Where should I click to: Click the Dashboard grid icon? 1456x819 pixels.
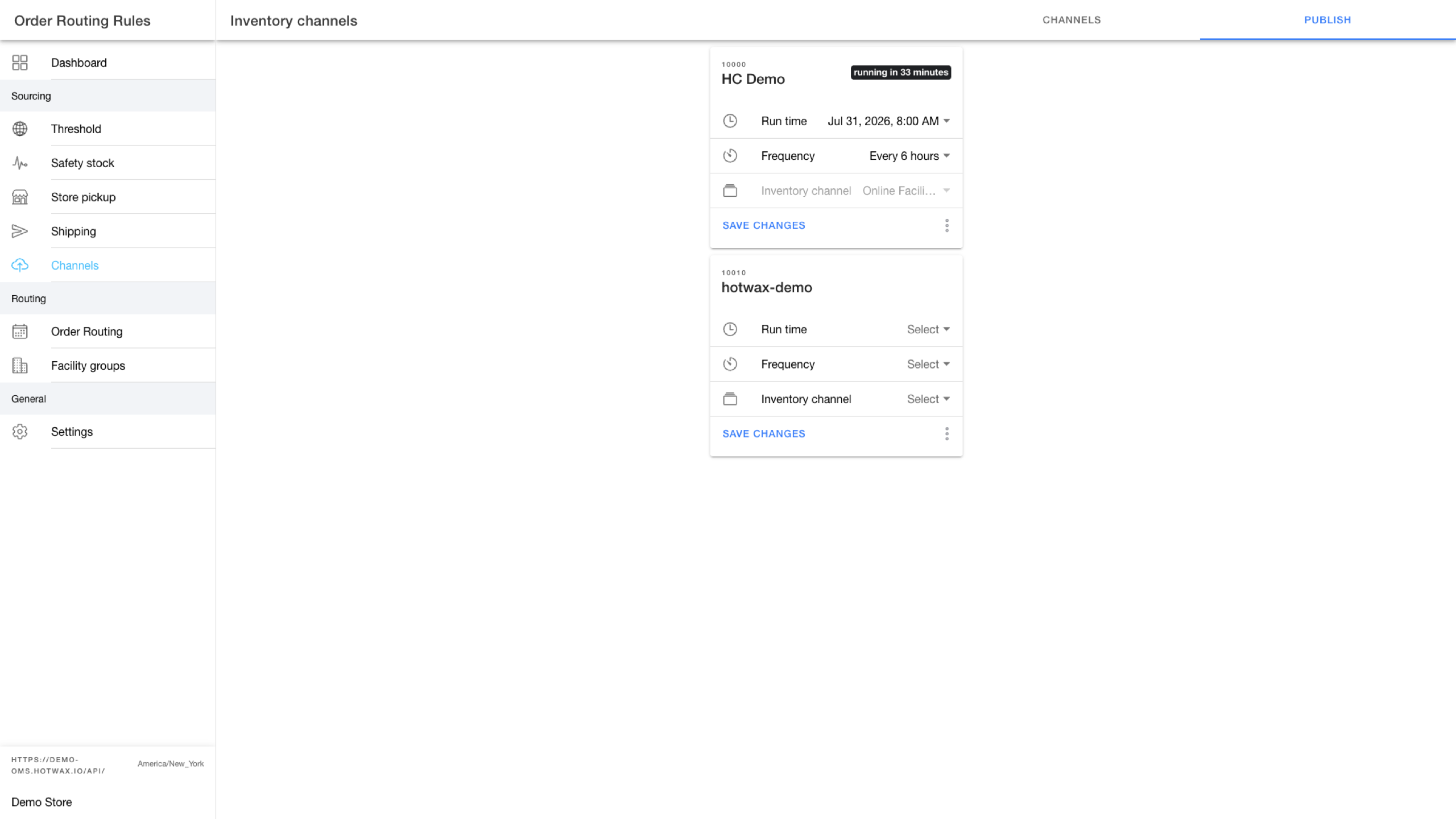[20, 63]
